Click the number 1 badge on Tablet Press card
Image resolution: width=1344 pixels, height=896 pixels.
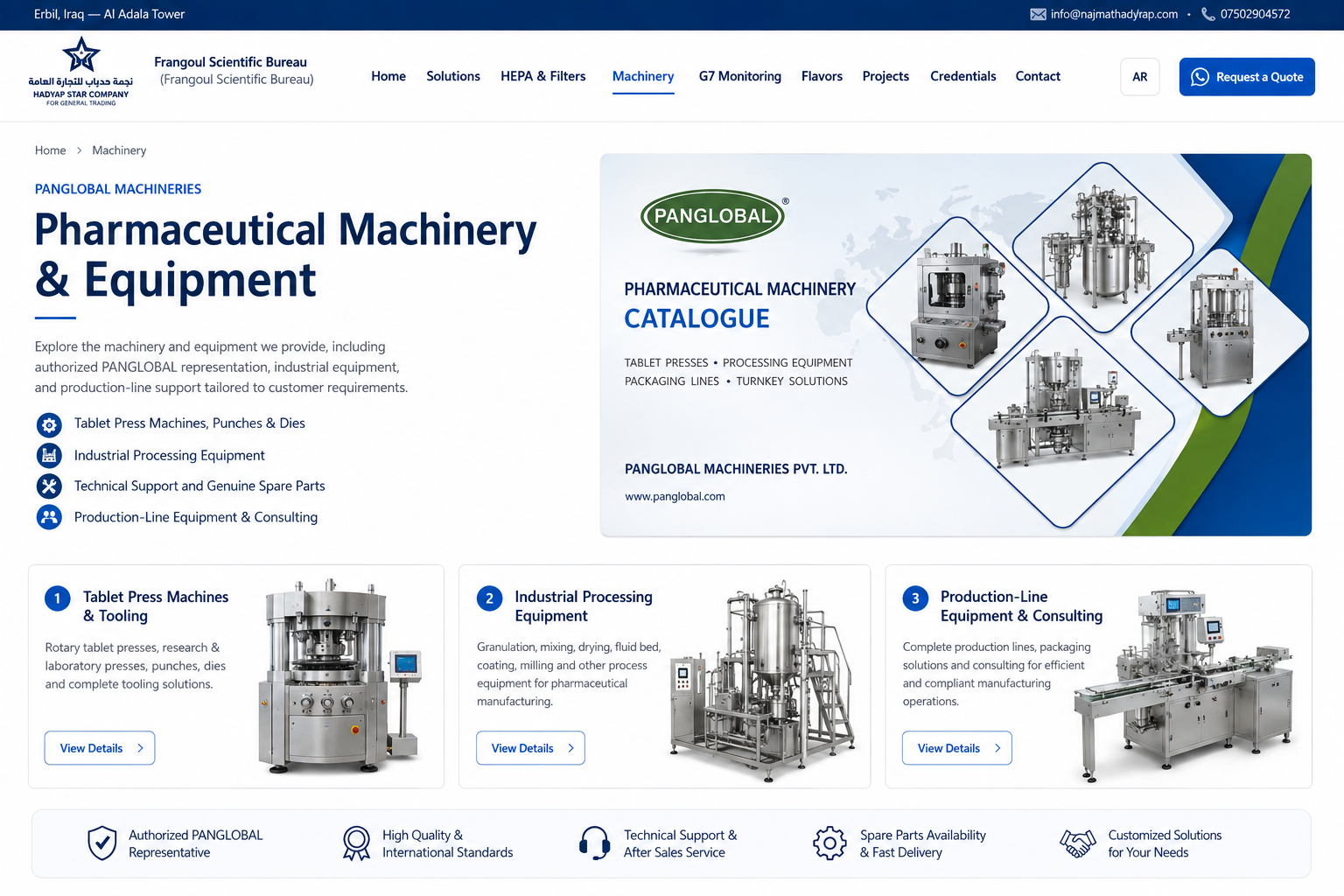pos(58,598)
